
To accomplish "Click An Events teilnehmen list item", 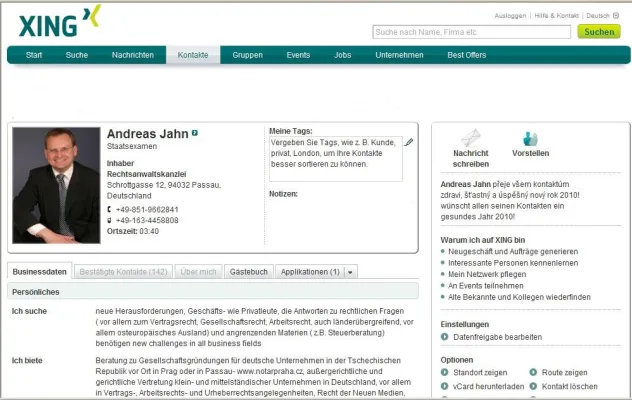I will click(x=486, y=285).
